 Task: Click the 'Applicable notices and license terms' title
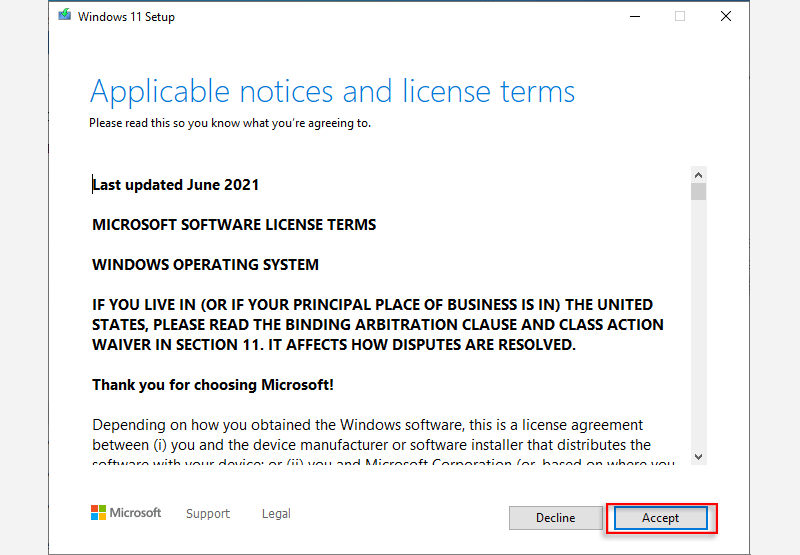[x=333, y=92]
